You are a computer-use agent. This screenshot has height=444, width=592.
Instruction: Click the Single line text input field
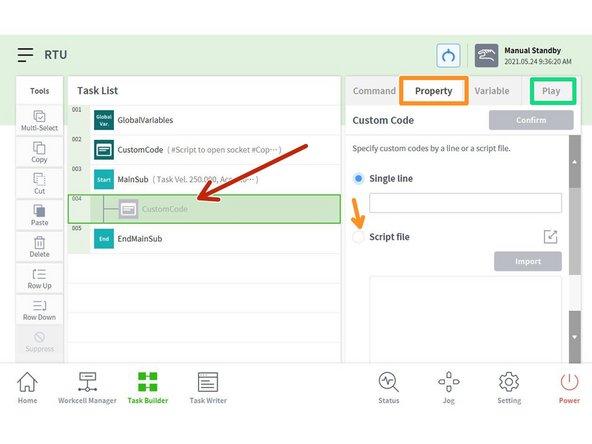pyautogui.click(x=465, y=203)
